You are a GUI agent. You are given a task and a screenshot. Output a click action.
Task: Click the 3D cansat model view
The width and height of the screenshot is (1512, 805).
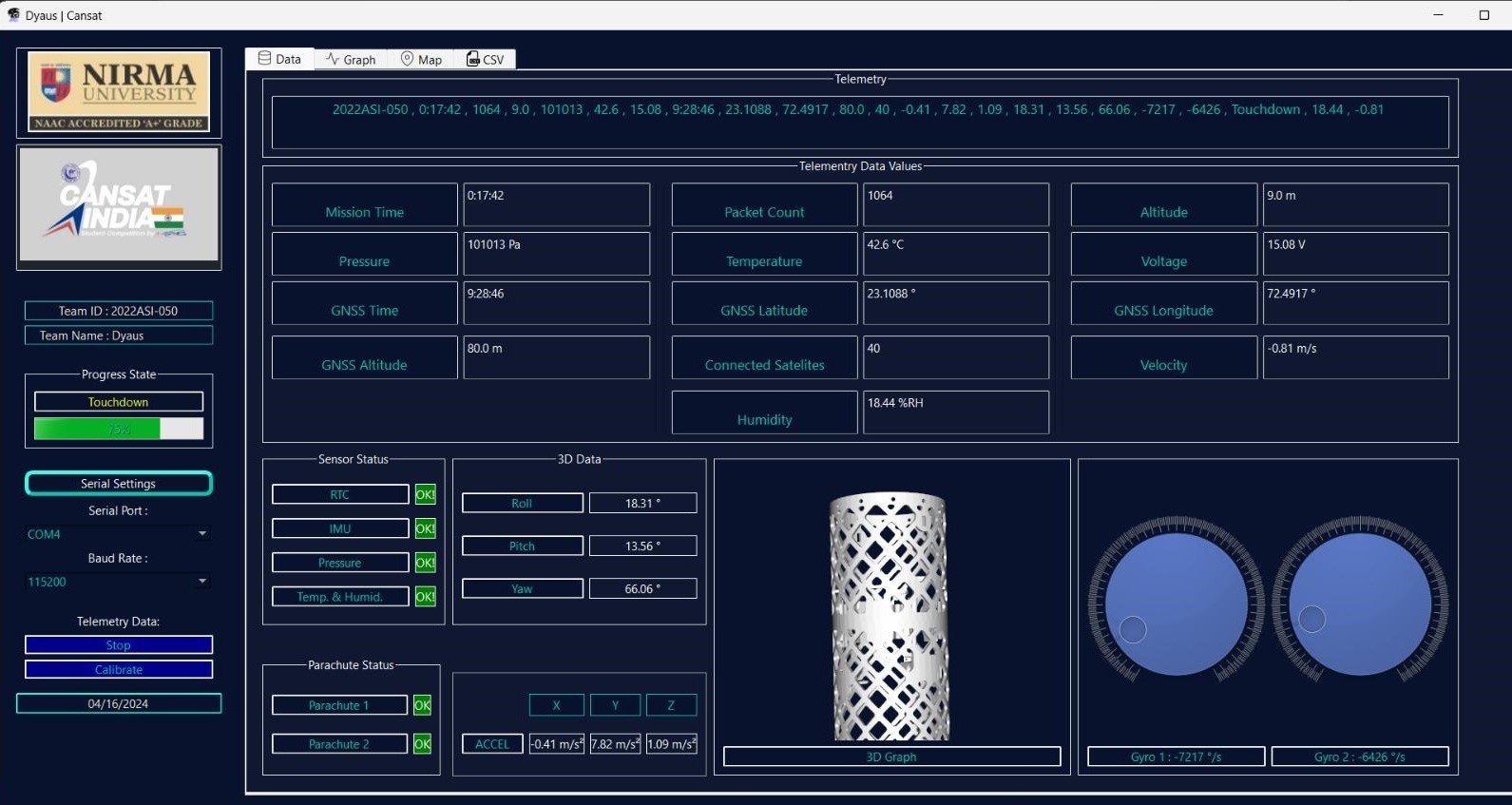pyautogui.click(x=890, y=616)
